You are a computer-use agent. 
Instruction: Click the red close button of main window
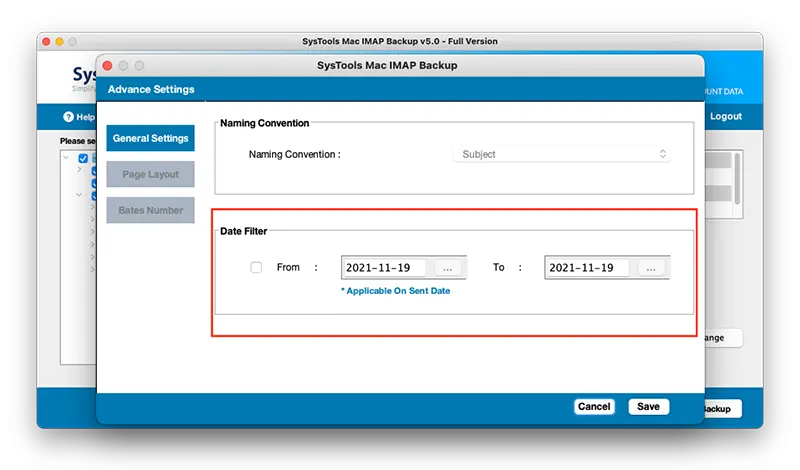click(46, 41)
